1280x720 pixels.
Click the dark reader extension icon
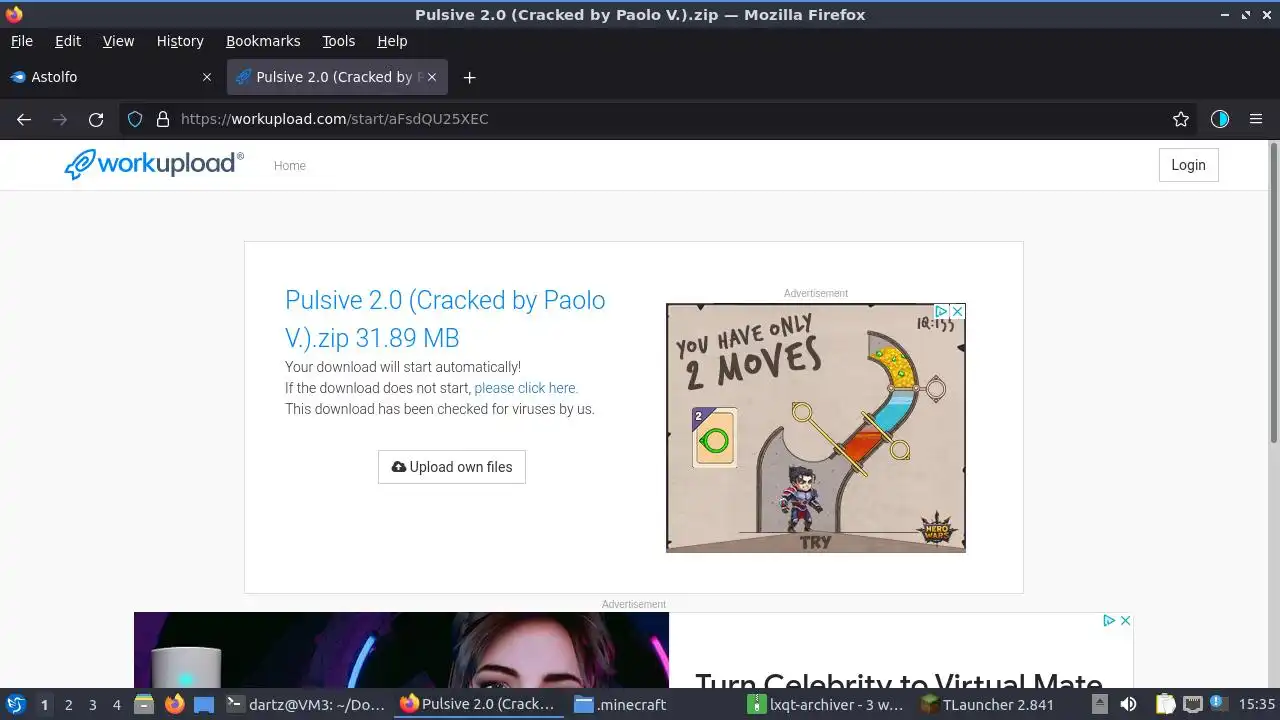point(1219,119)
